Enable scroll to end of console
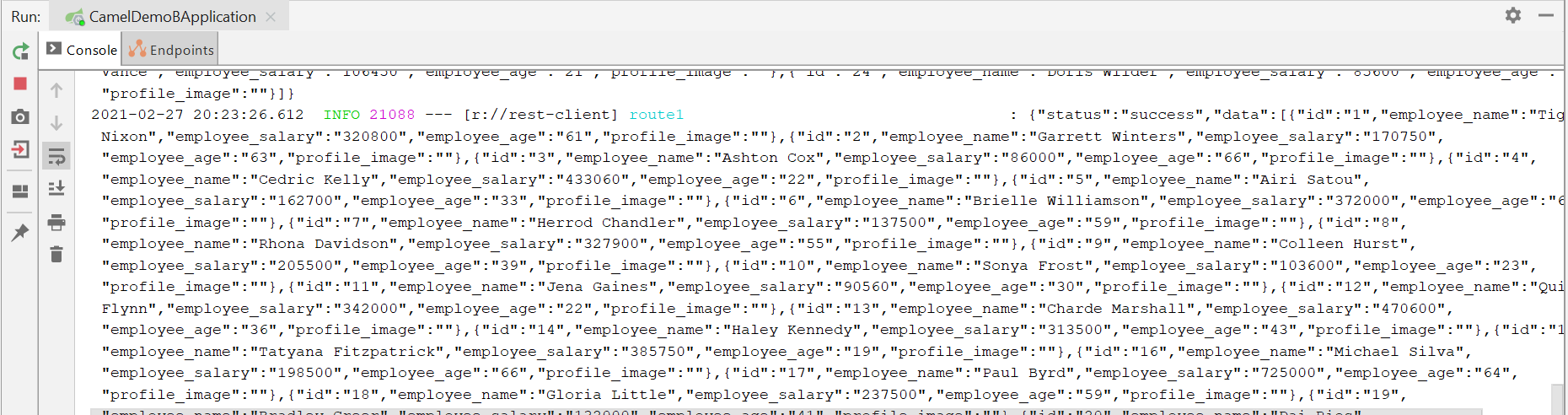1568x415 pixels. 56,188
